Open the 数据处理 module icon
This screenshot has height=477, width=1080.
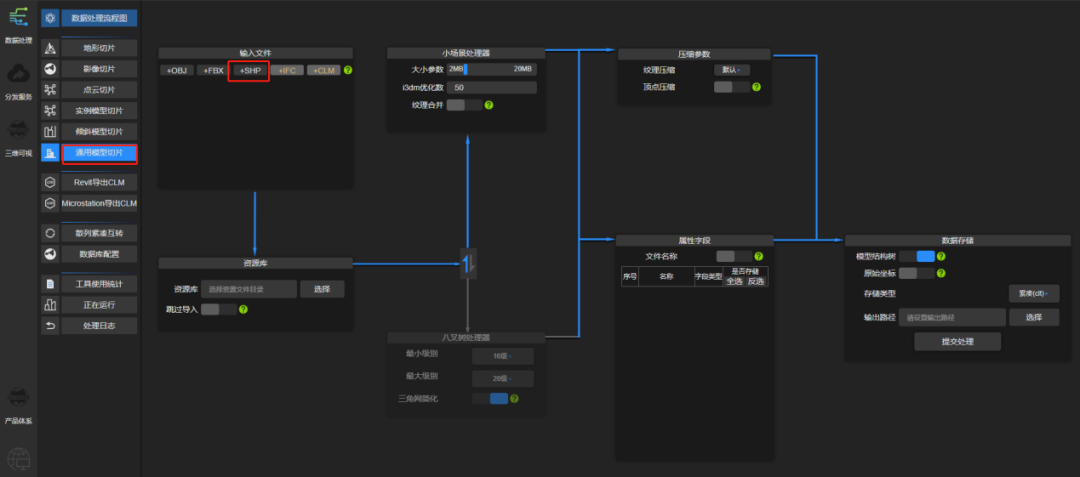coord(19,18)
